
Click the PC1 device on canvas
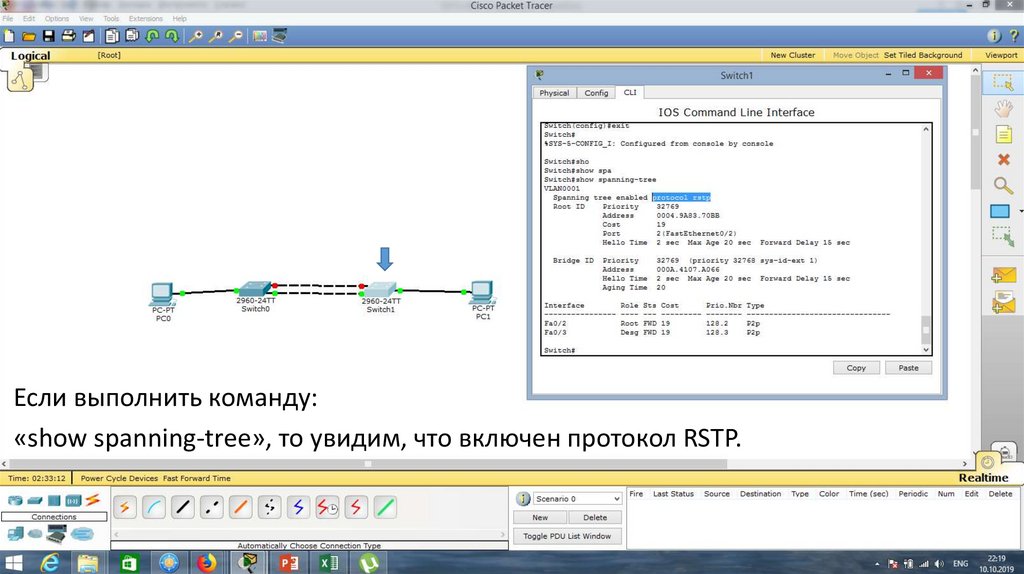point(483,293)
